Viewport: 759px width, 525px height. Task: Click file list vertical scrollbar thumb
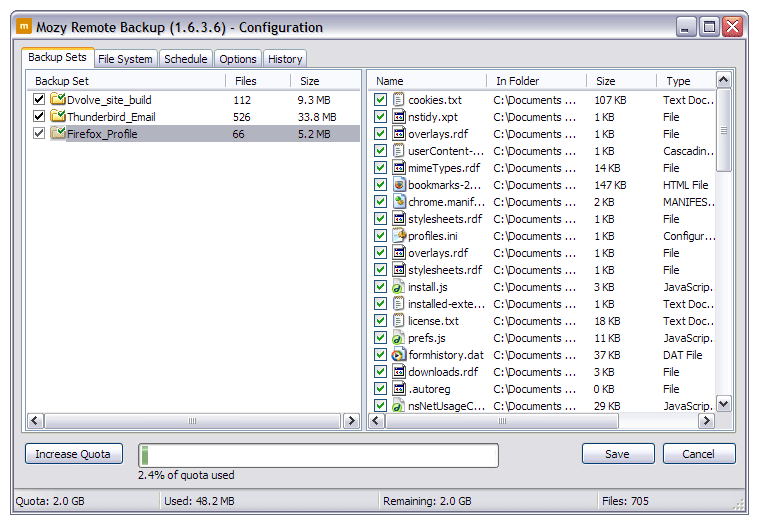point(723,130)
